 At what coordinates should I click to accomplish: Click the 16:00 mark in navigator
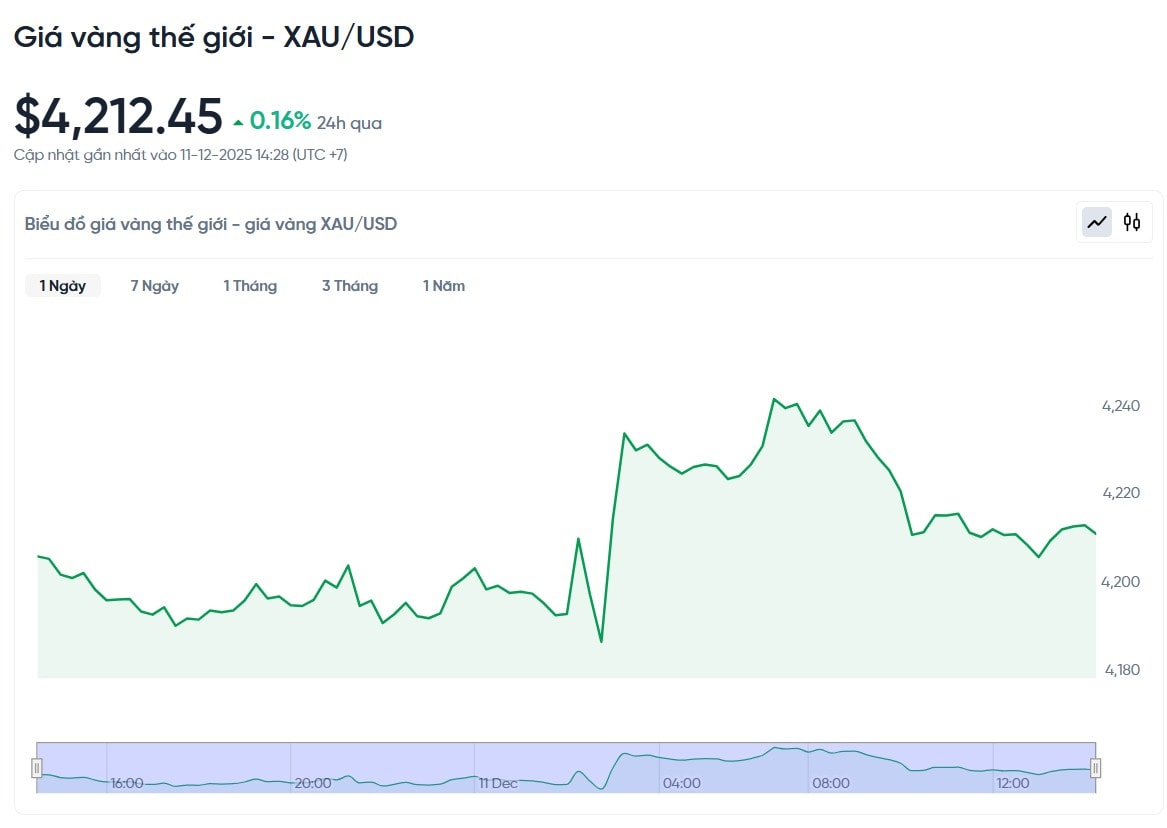point(127,783)
